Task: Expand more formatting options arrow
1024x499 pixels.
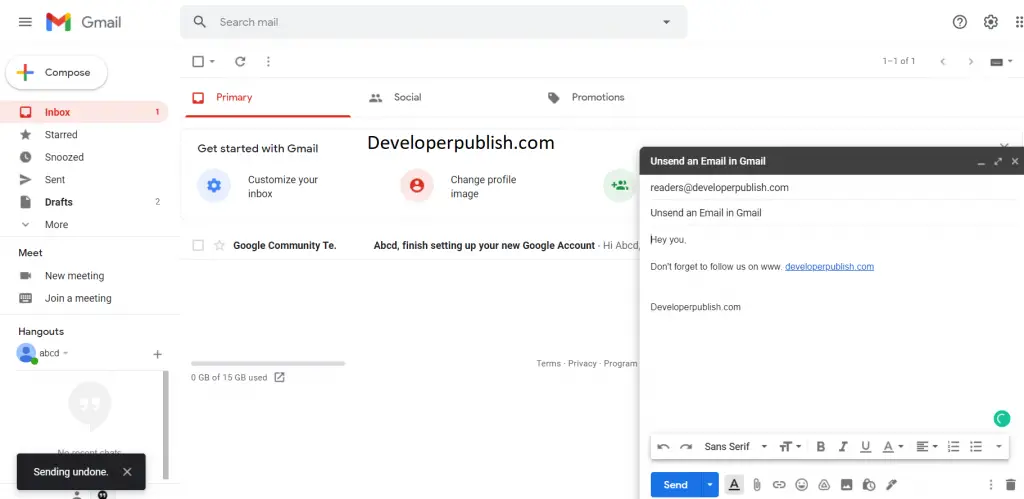Action: coord(999,447)
